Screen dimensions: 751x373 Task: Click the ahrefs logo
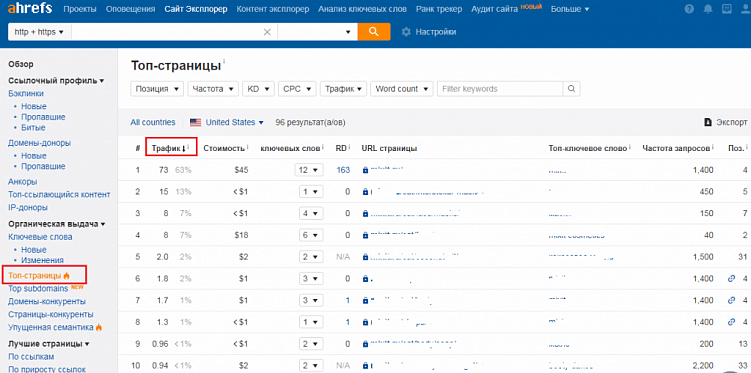[30, 8]
